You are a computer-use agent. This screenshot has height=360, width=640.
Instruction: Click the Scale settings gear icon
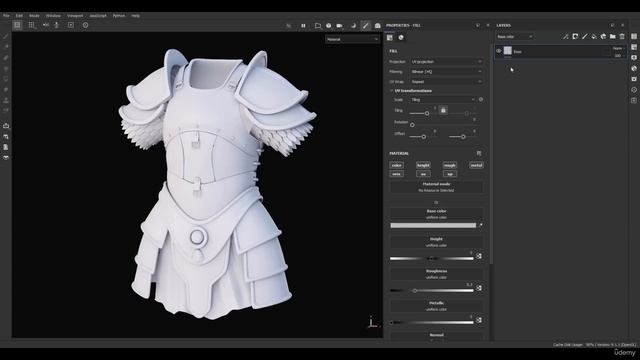(x=481, y=100)
